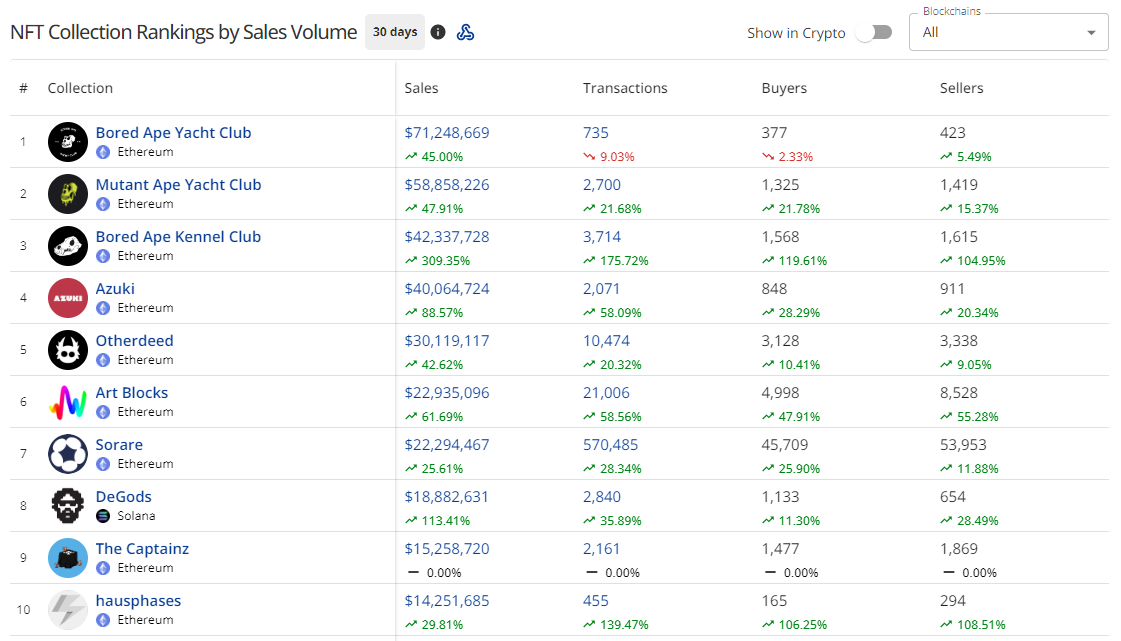This screenshot has width=1121, height=641.
Task: Click the 1,477 buyers value
Action: 780,549
